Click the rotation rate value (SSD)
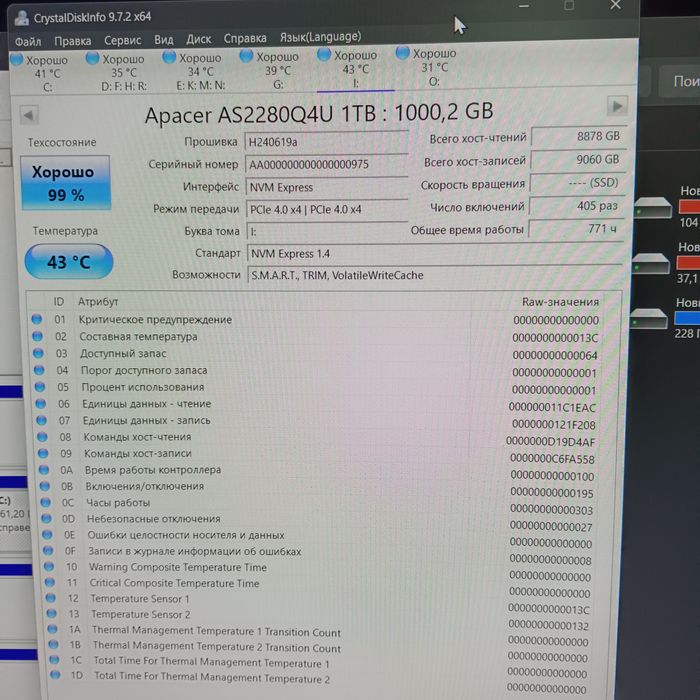 click(578, 183)
